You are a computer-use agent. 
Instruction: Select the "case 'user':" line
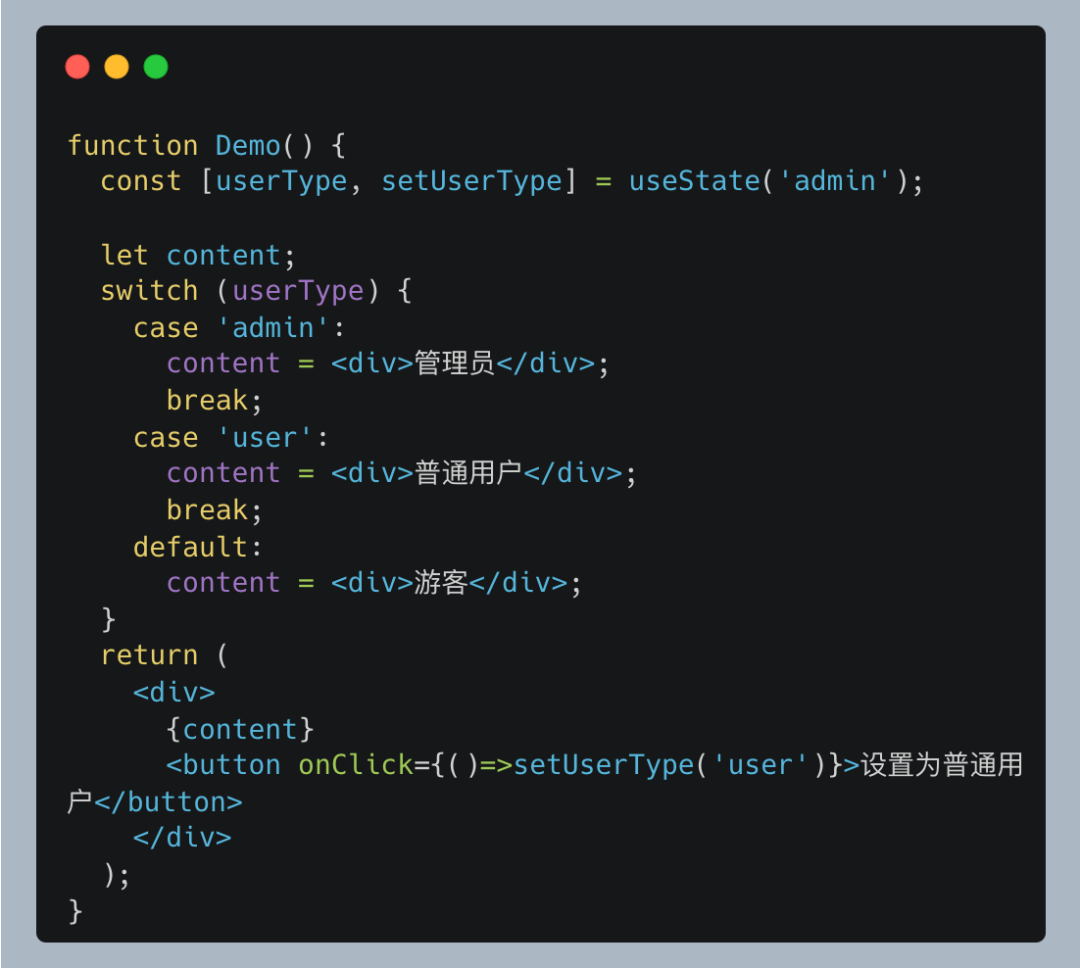click(x=231, y=438)
